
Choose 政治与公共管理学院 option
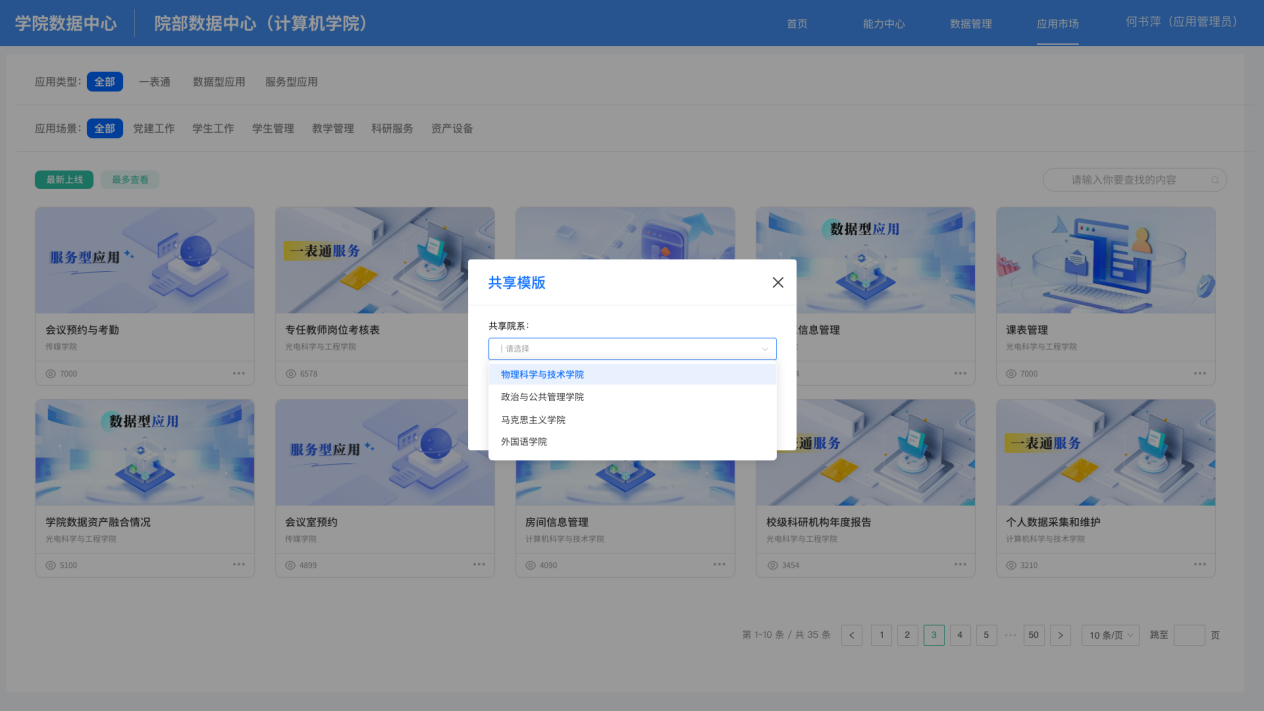[632, 397]
